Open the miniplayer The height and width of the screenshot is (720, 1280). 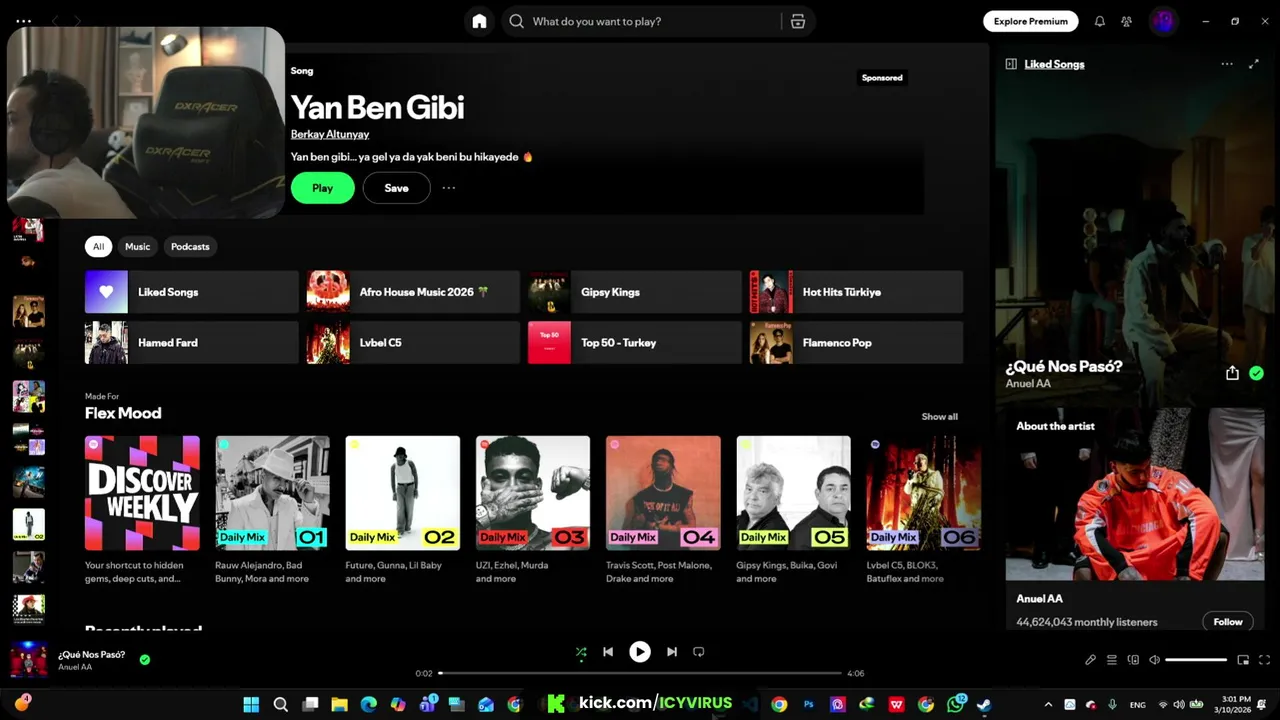tap(1243, 660)
